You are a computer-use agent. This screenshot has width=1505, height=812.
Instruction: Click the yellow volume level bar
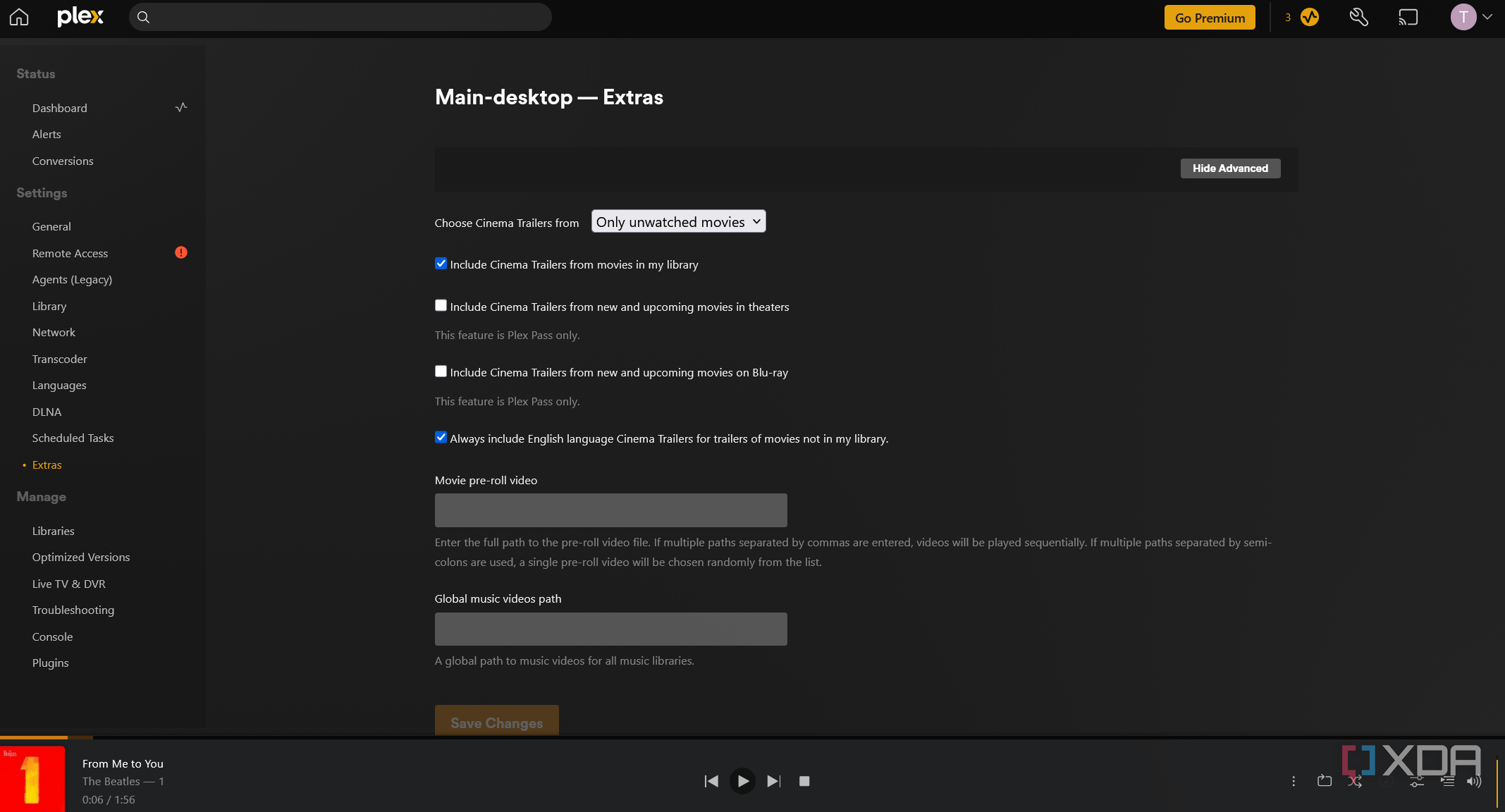pyautogui.click(x=1497, y=782)
